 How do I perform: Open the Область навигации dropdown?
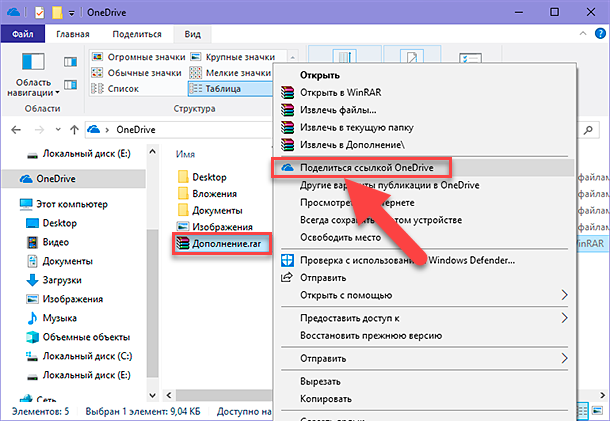pyautogui.click(x=33, y=73)
